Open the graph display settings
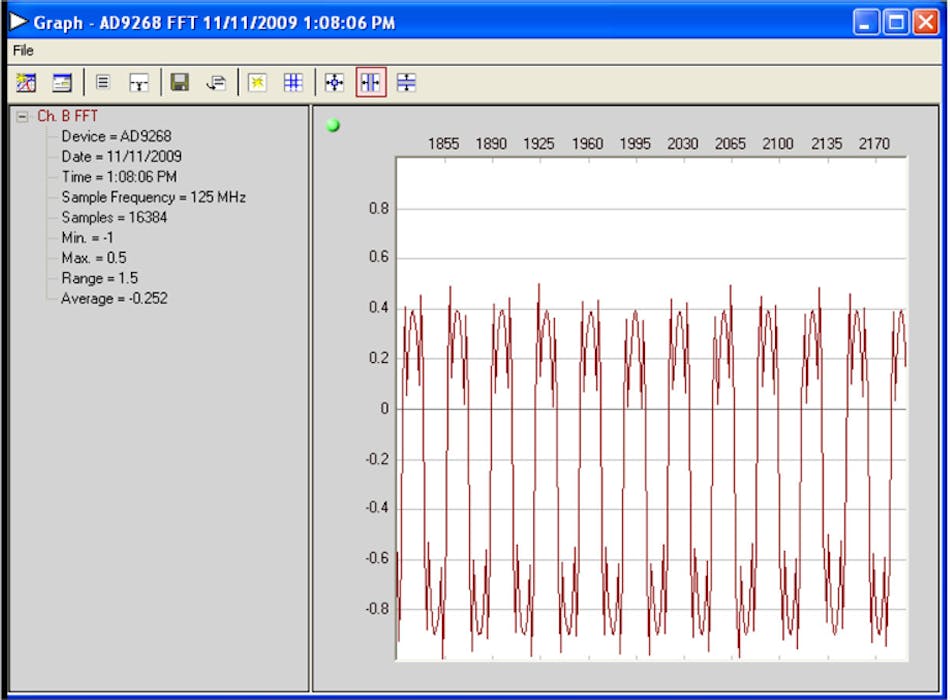Viewport: 950px width, 700px height. 61,83
